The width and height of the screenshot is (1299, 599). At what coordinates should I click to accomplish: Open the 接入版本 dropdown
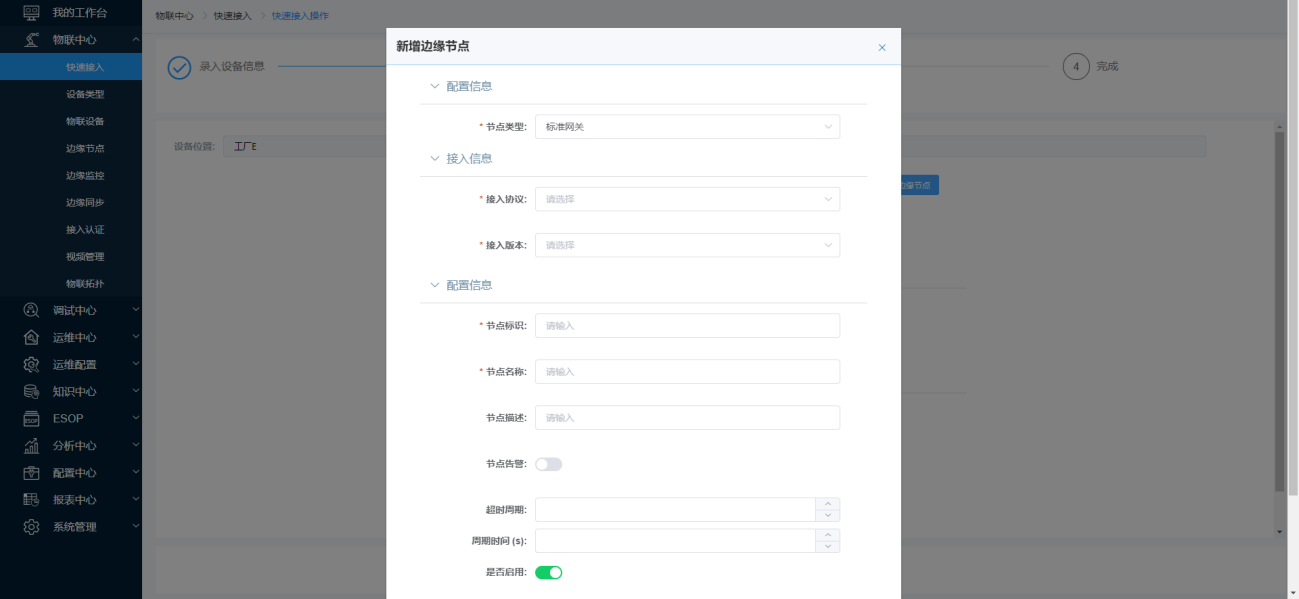(687, 245)
